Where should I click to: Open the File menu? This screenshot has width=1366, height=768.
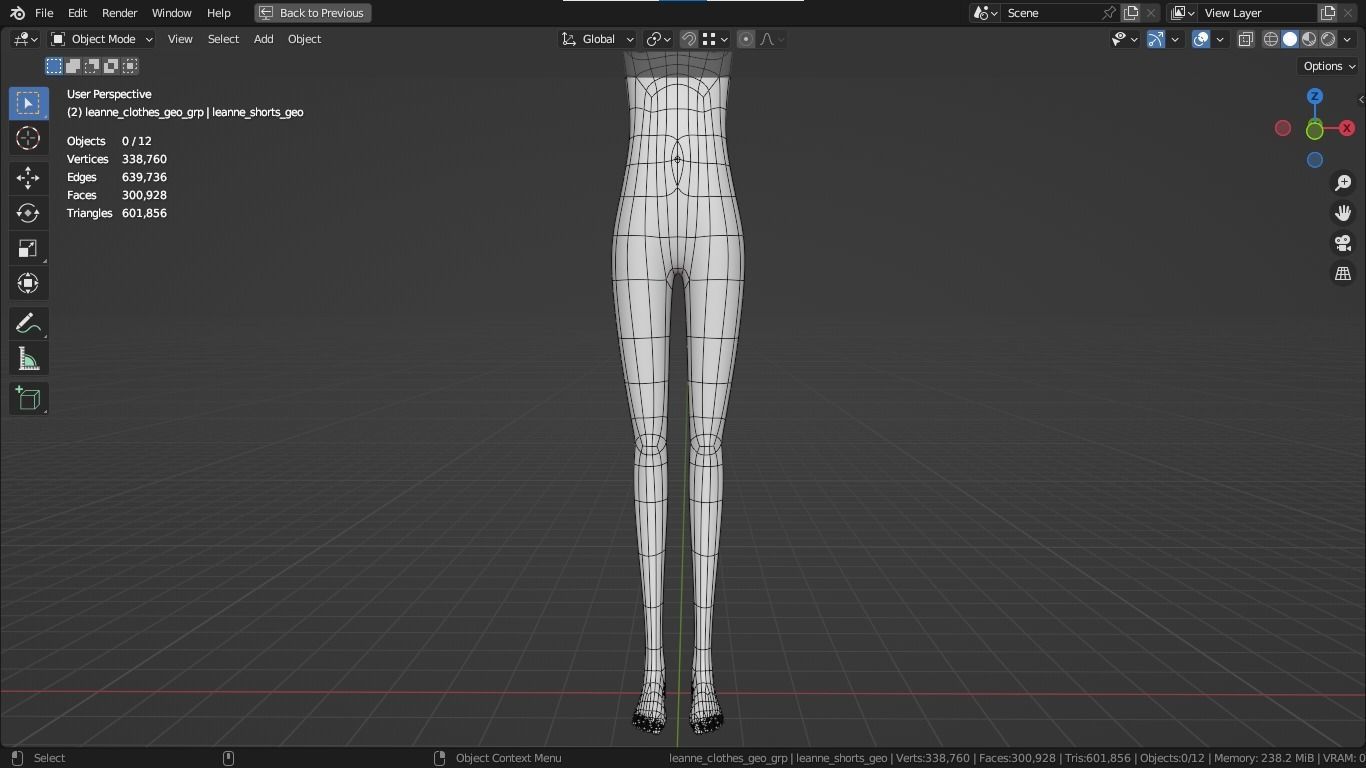coord(44,13)
